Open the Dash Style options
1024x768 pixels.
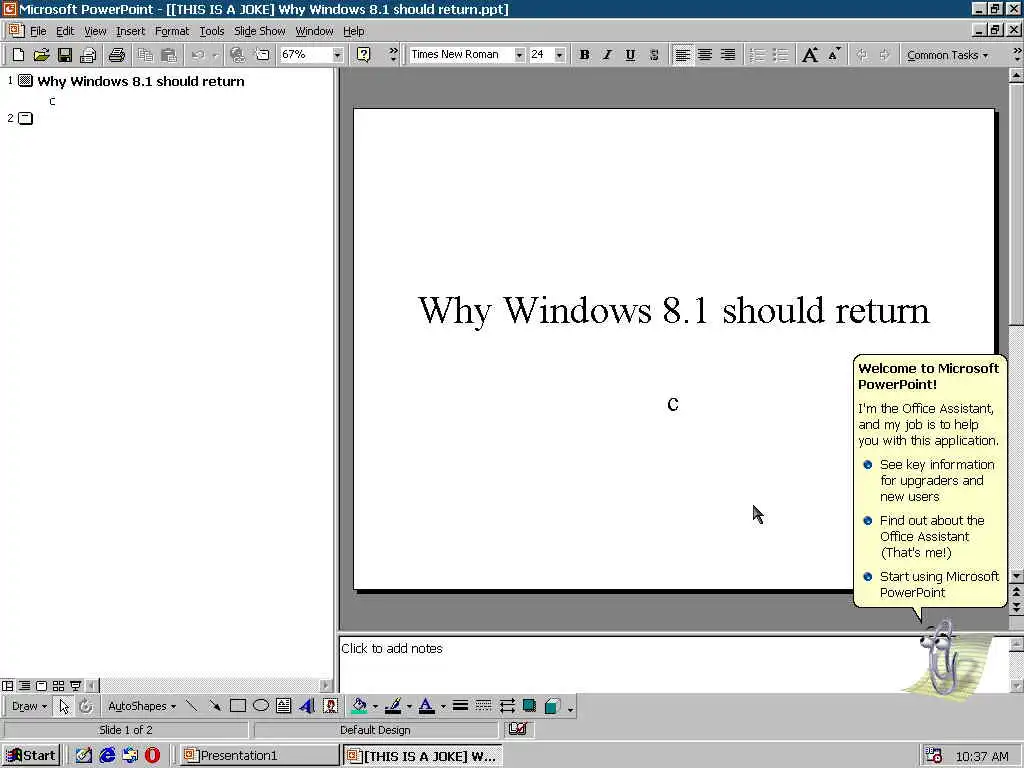click(x=483, y=706)
